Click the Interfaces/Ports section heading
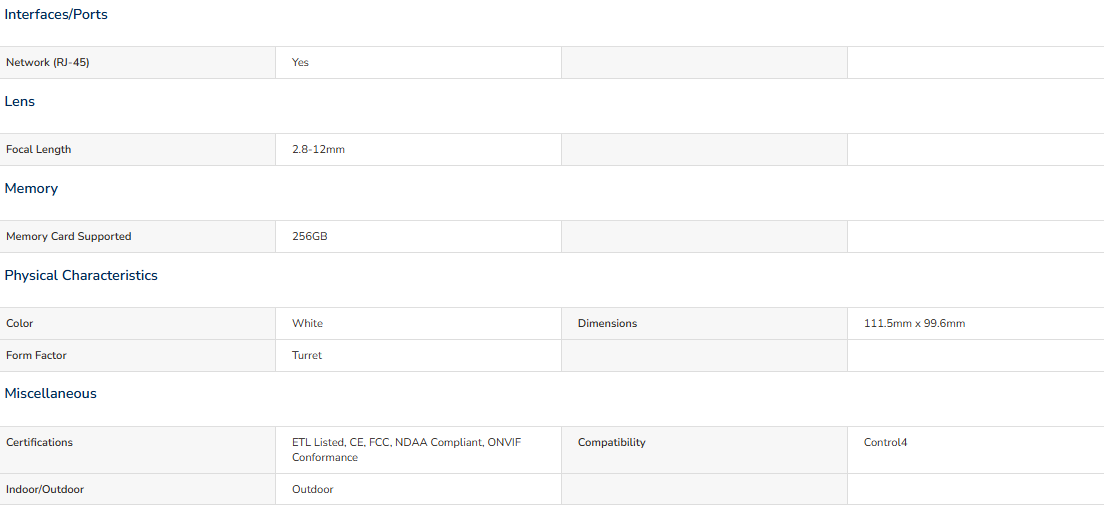 [56, 15]
